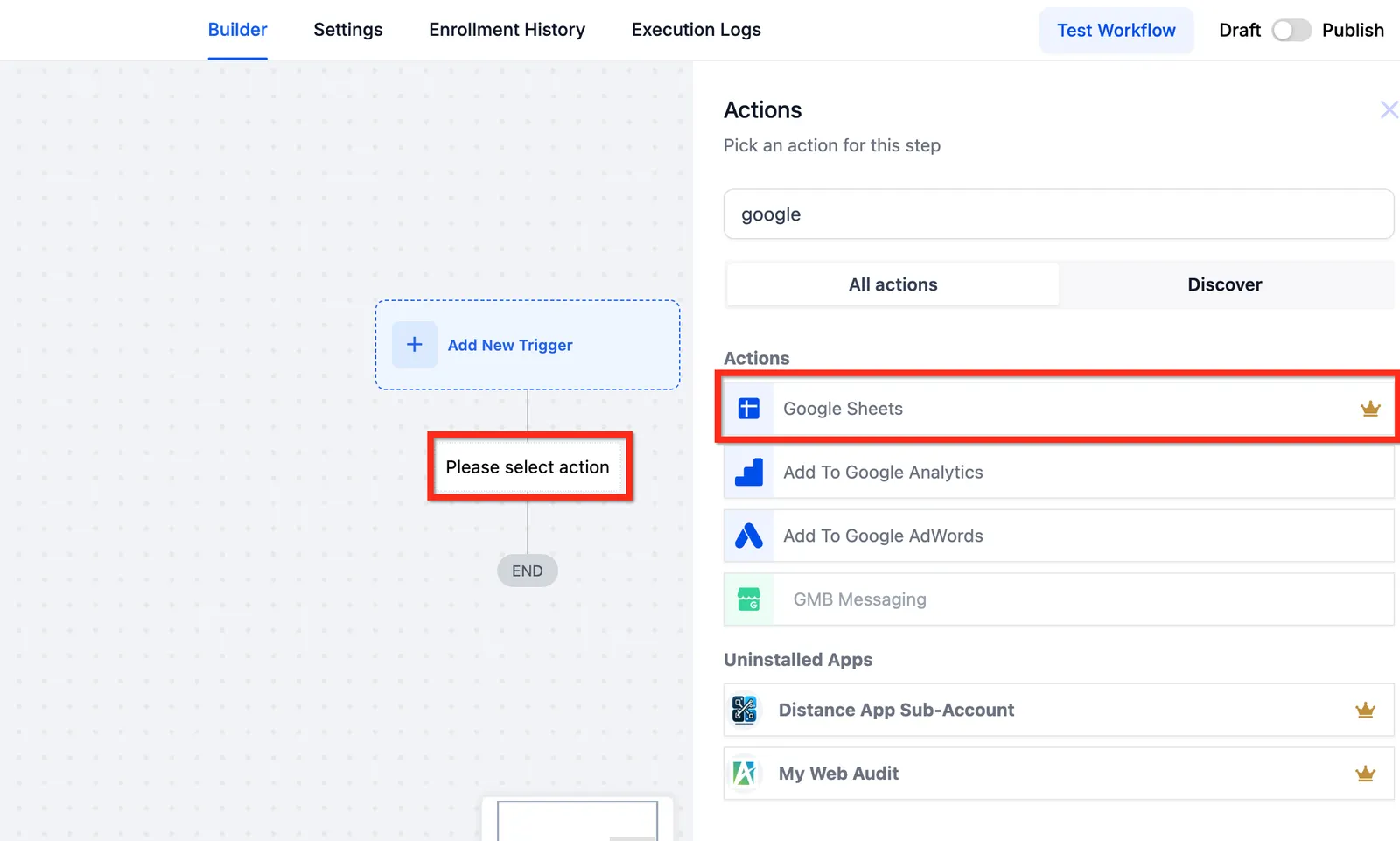
Task: Switch to Enrollment History tab
Action: coord(507,30)
